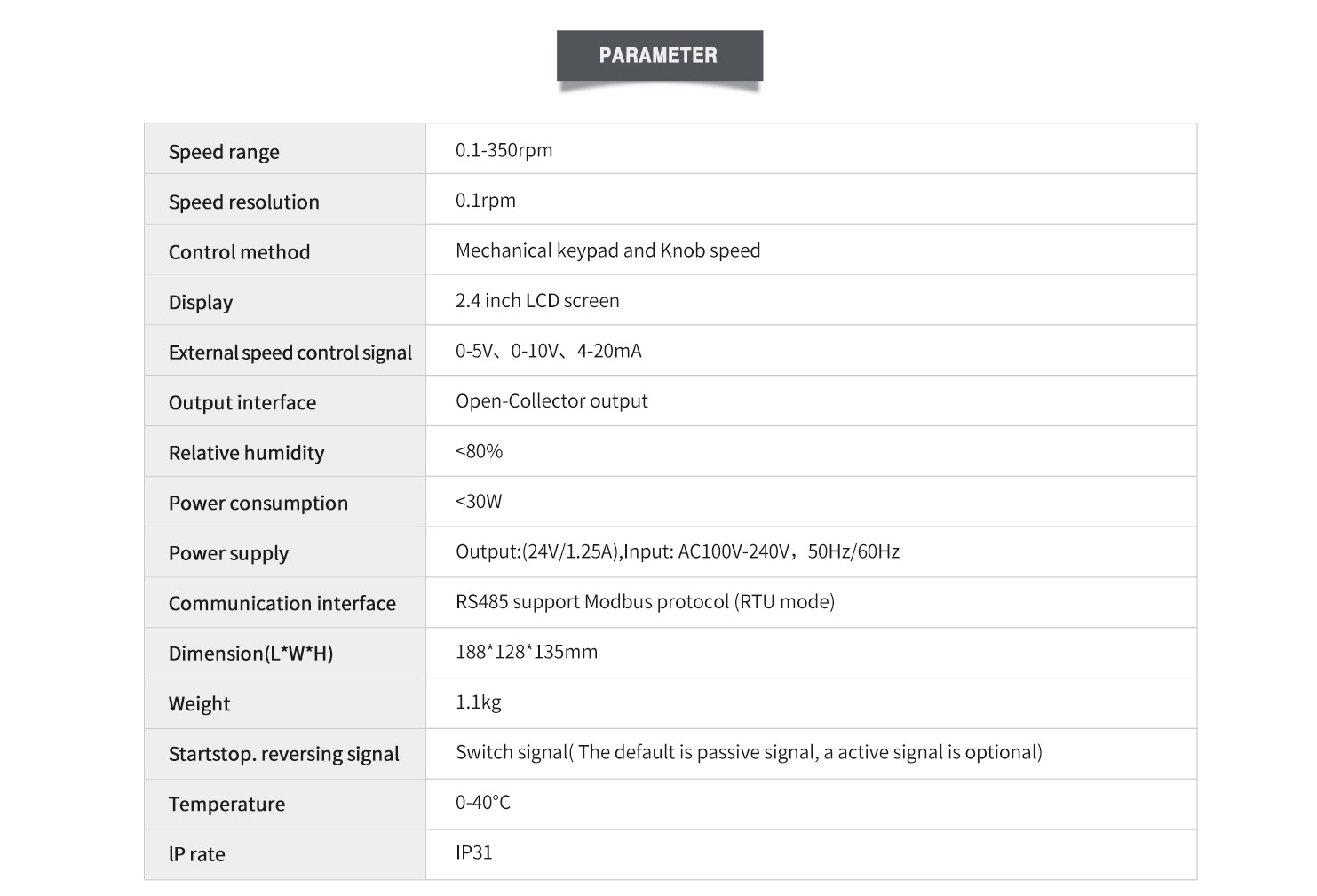Click the PARAMETER header banner
The image size is (1317, 896).
pos(659,56)
